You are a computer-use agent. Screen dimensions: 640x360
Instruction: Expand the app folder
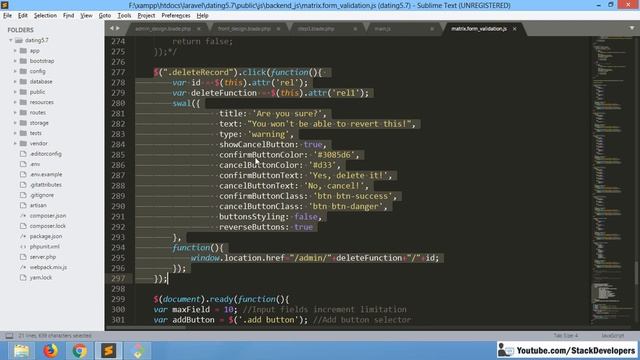click(15, 51)
